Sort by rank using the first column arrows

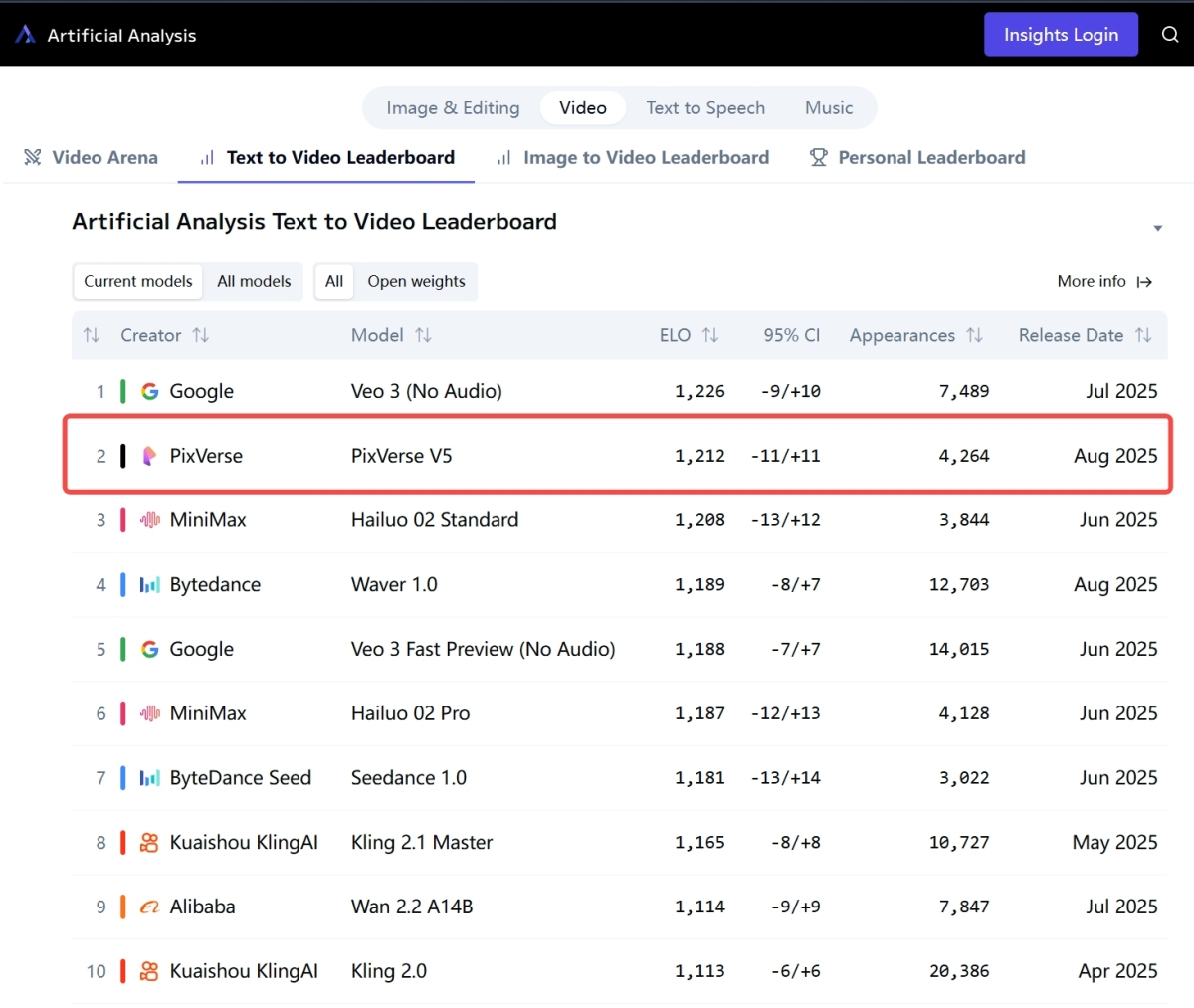pos(92,335)
